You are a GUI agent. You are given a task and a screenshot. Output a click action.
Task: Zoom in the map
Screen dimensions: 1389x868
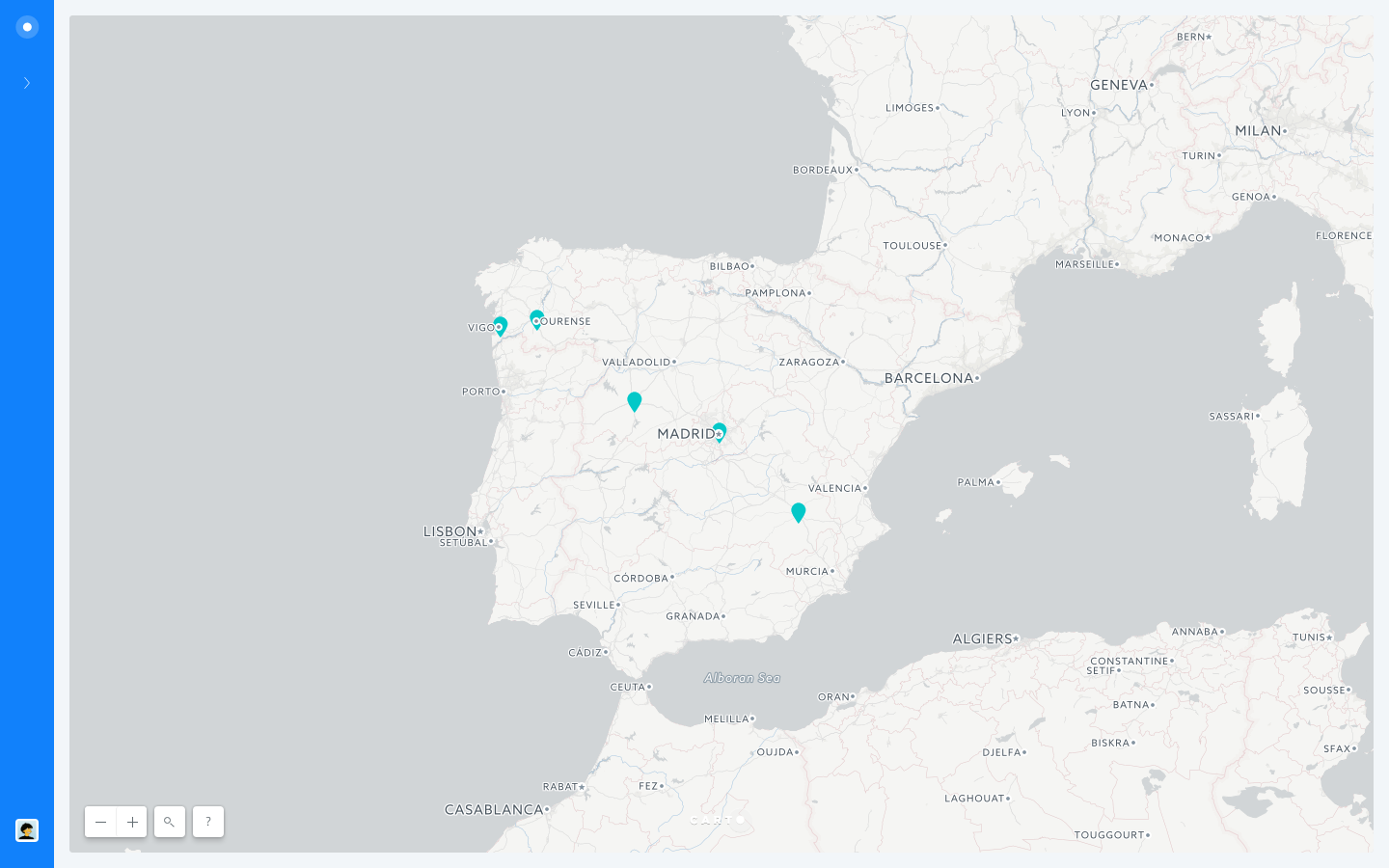pyautogui.click(x=132, y=822)
